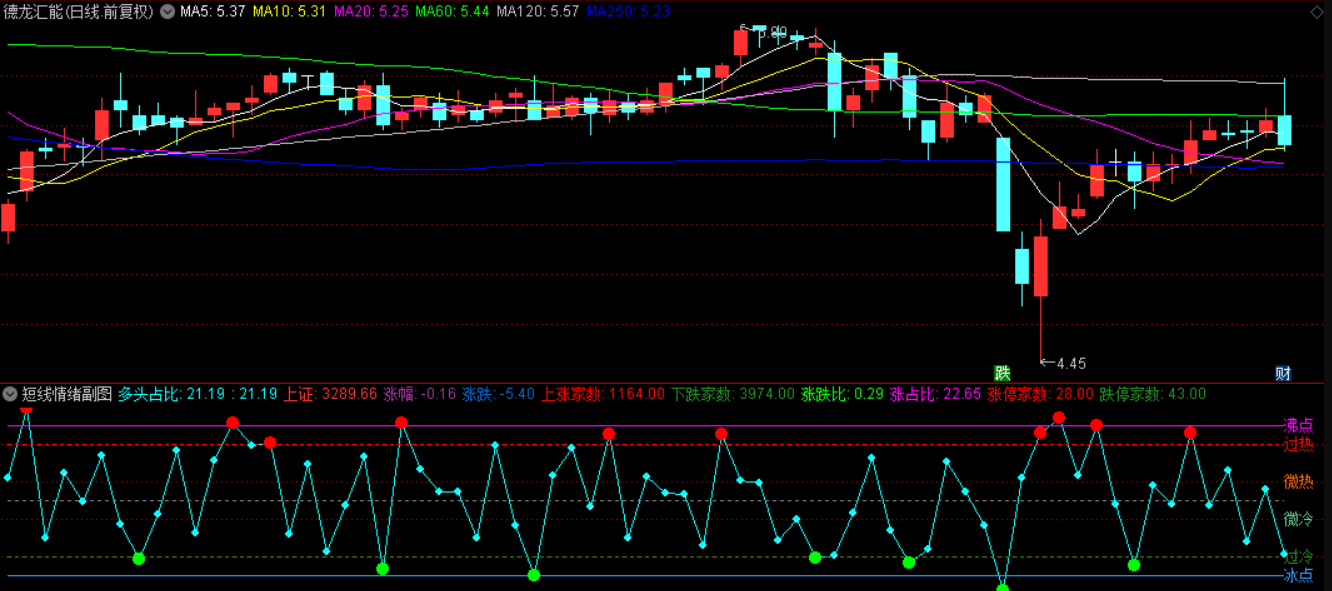Select the blue MA250 average label
Image resolution: width=1332 pixels, height=591 pixels.
627,12
